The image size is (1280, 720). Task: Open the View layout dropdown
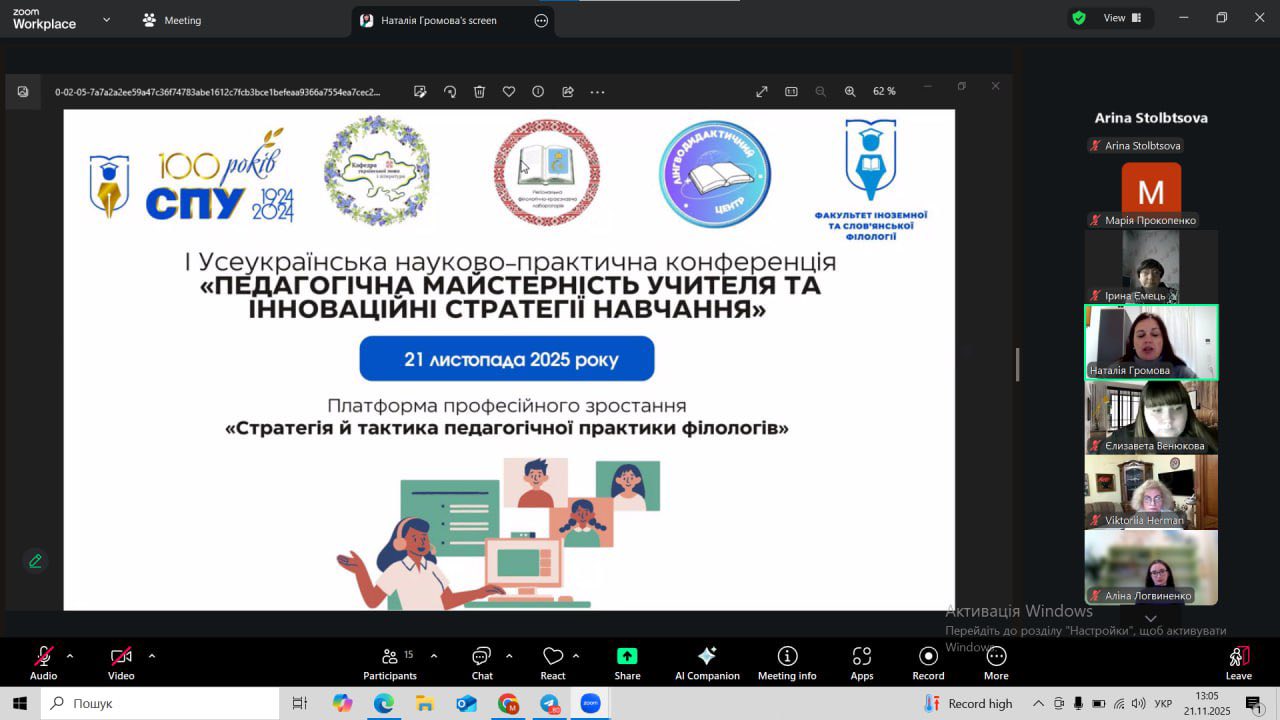click(1122, 18)
